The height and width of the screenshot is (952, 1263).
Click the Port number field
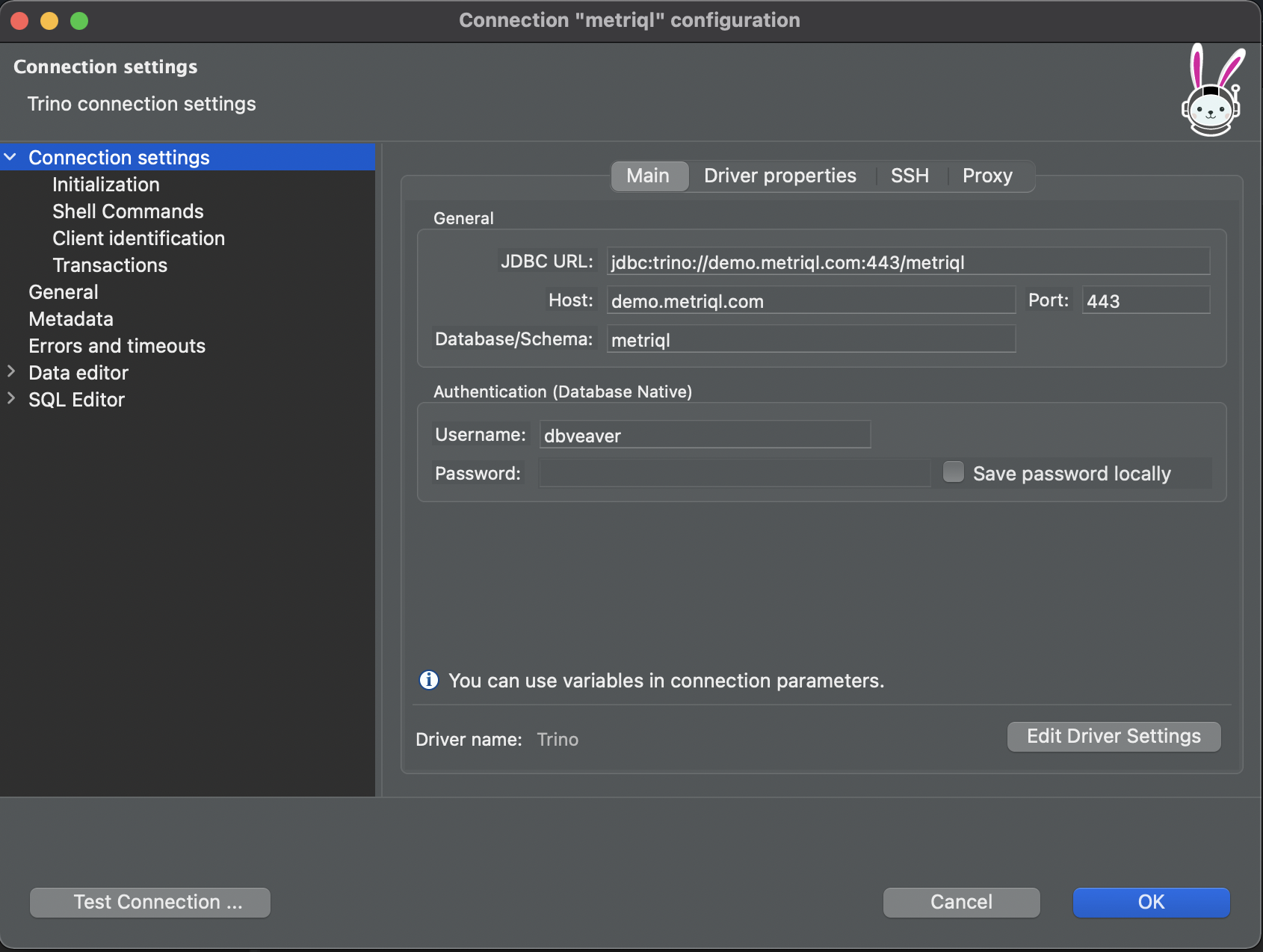tap(1145, 301)
